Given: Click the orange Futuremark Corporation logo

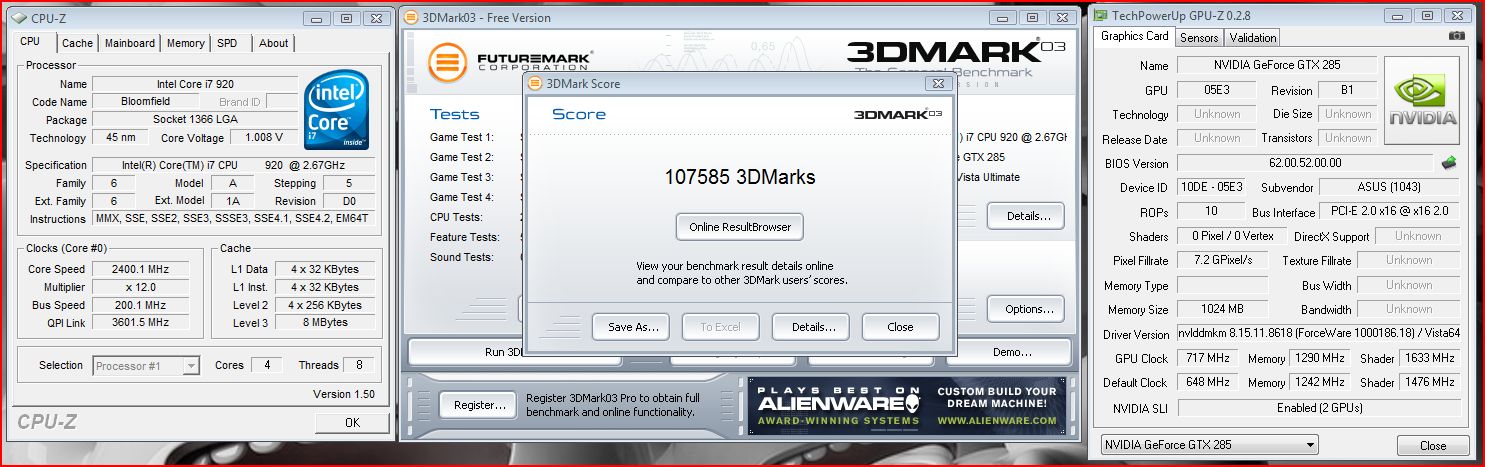Looking at the screenshot, I should point(448,63).
